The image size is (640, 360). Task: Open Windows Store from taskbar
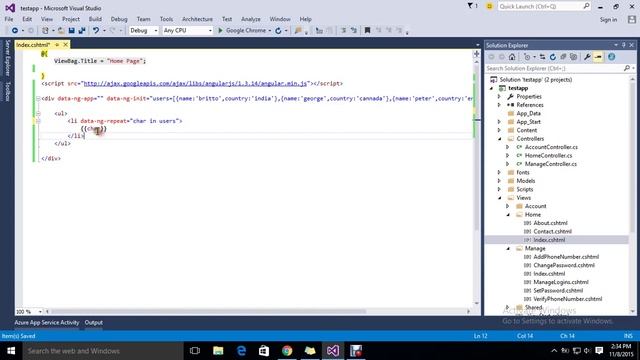(264, 351)
